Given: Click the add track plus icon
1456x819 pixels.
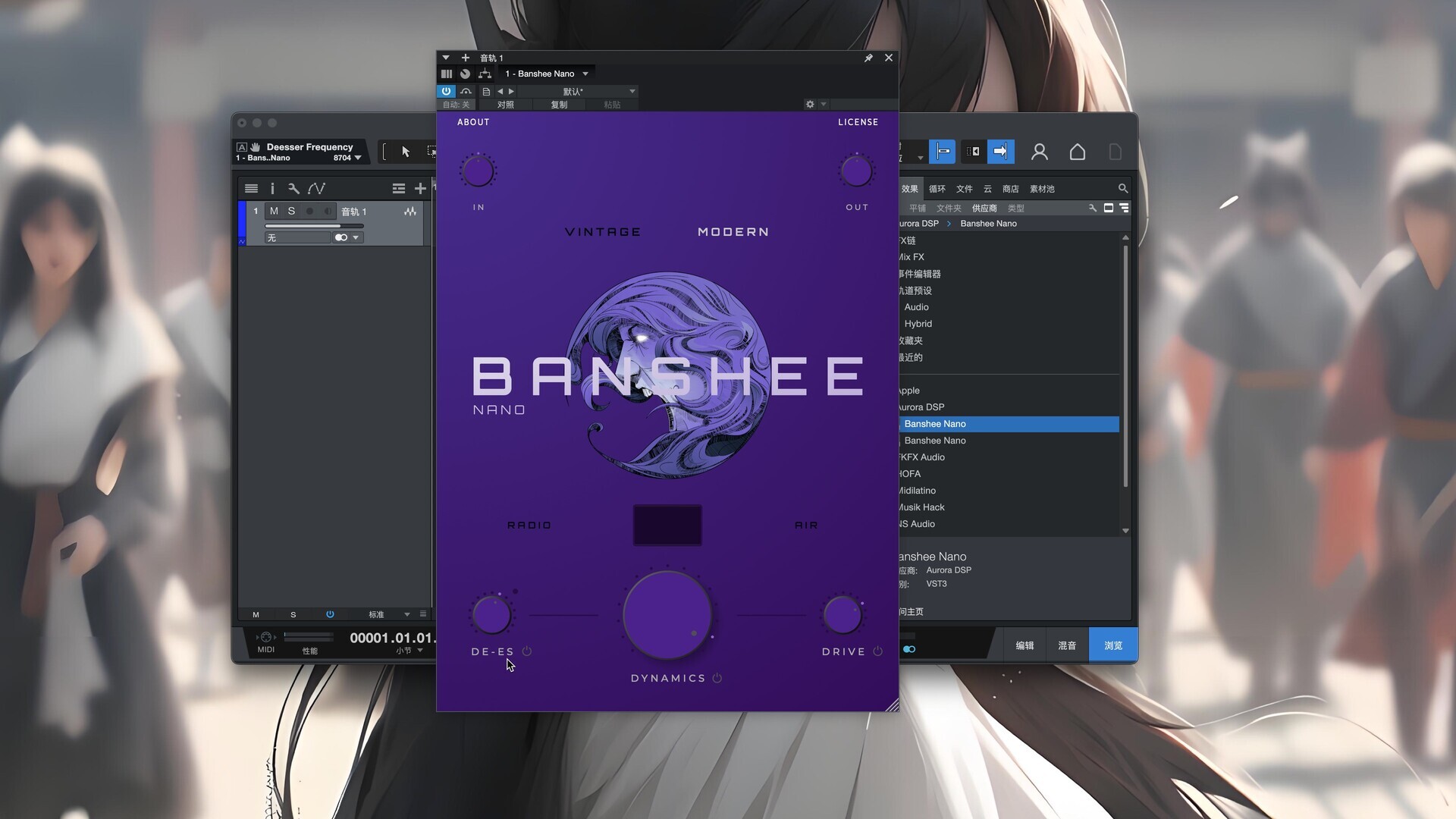Looking at the screenshot, I should coord(420,189).
